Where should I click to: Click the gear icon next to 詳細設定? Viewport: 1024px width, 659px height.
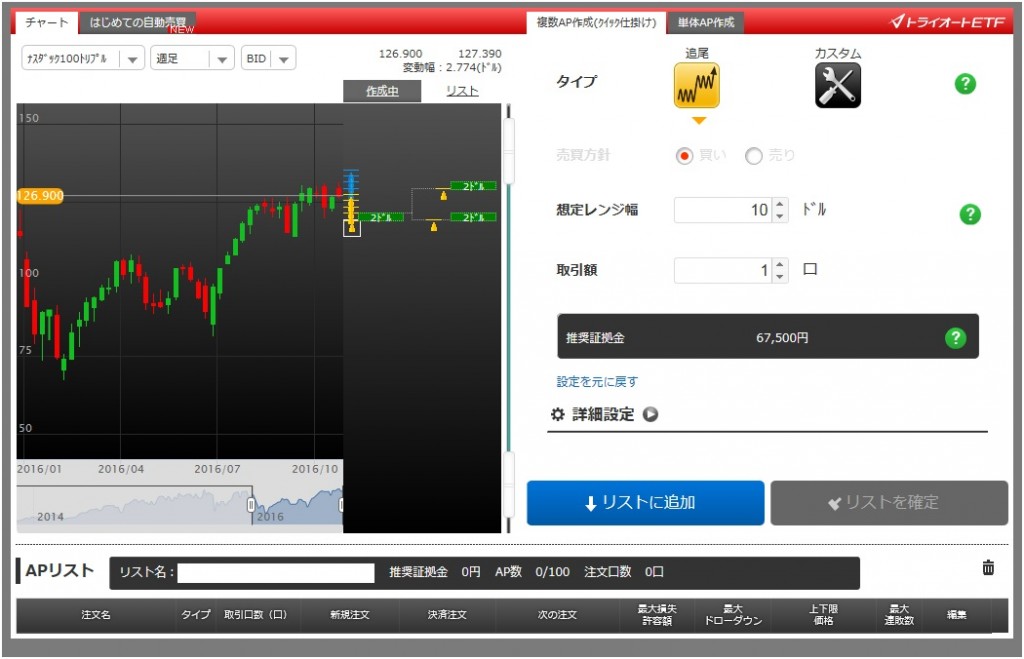click(558, 414)
